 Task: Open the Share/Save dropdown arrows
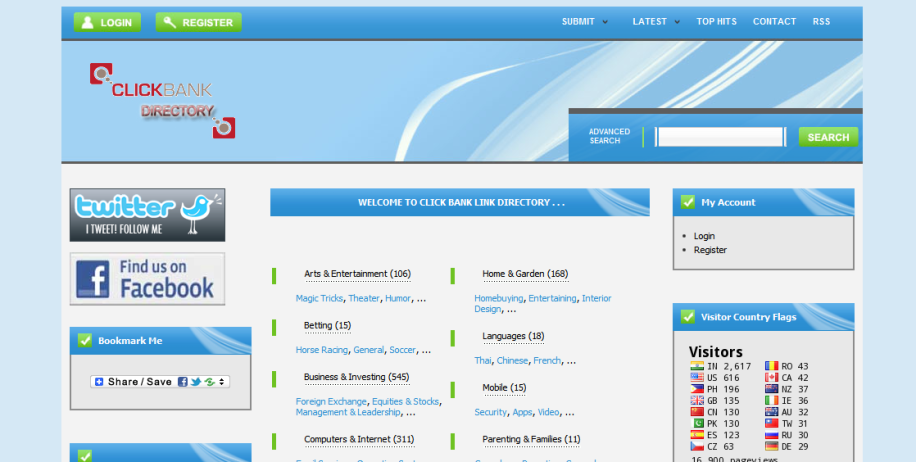click(x=221, y=381)
